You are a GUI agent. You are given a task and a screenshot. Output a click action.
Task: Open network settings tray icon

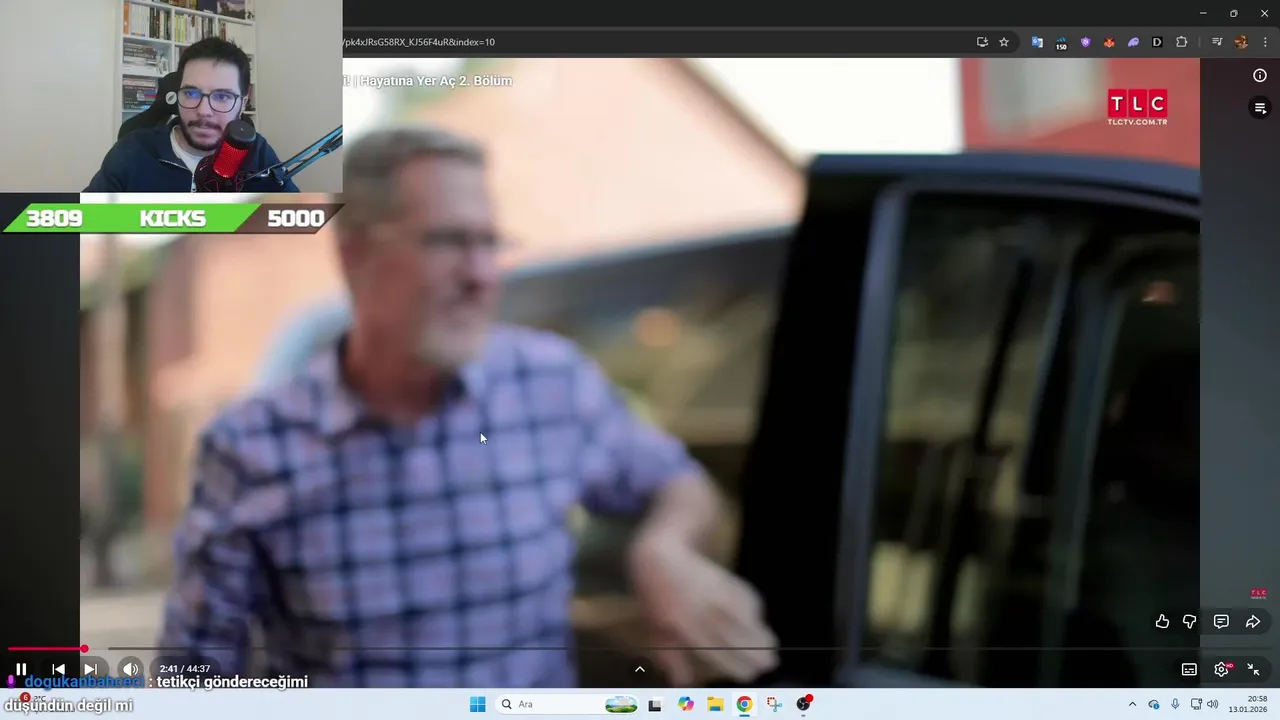point(1196,704)
